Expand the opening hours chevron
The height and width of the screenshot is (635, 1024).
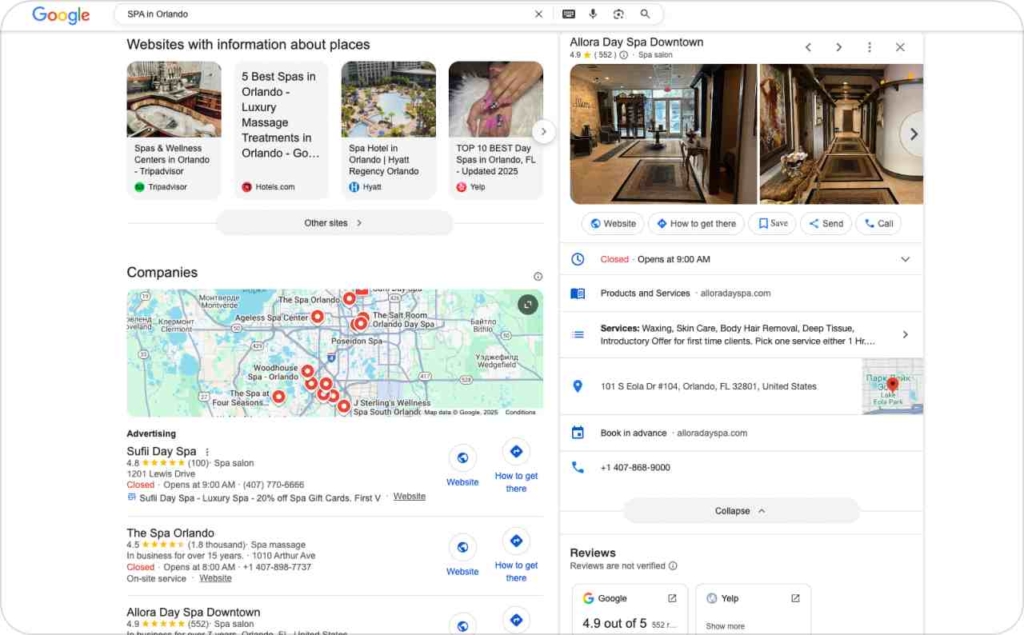pos(906,258)
